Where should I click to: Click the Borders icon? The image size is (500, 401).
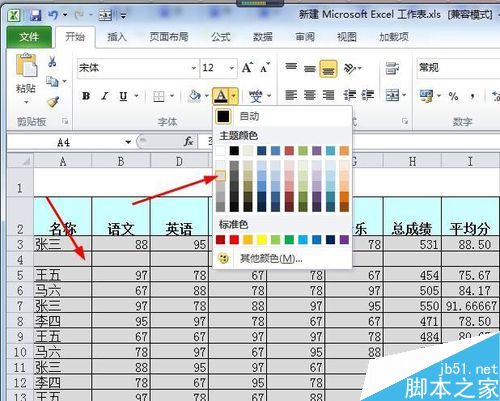[159, 96]
